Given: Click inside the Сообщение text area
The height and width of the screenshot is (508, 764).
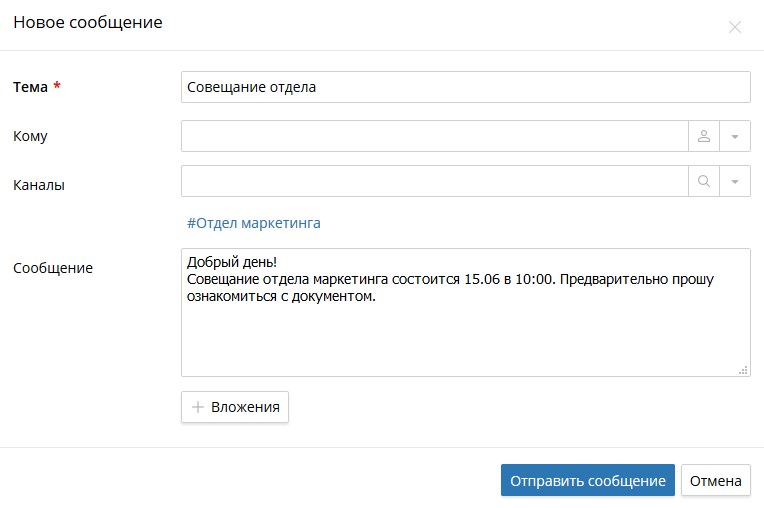Looking at the screenshot, I should (x=465, y=312).
